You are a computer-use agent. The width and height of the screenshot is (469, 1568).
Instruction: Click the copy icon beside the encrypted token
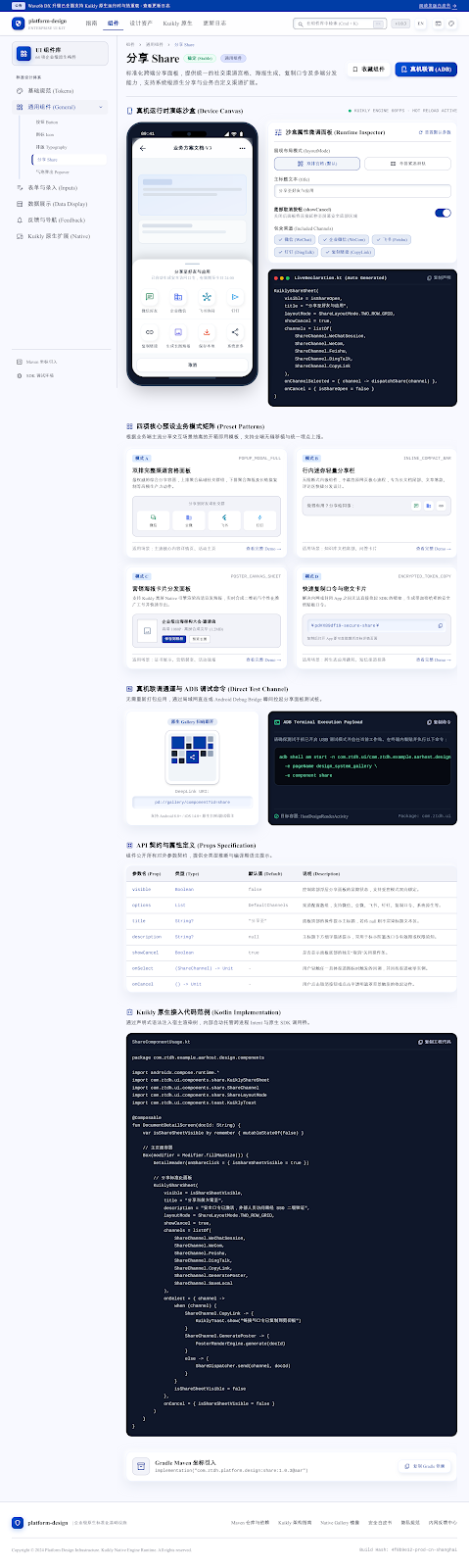pos(441,625)
